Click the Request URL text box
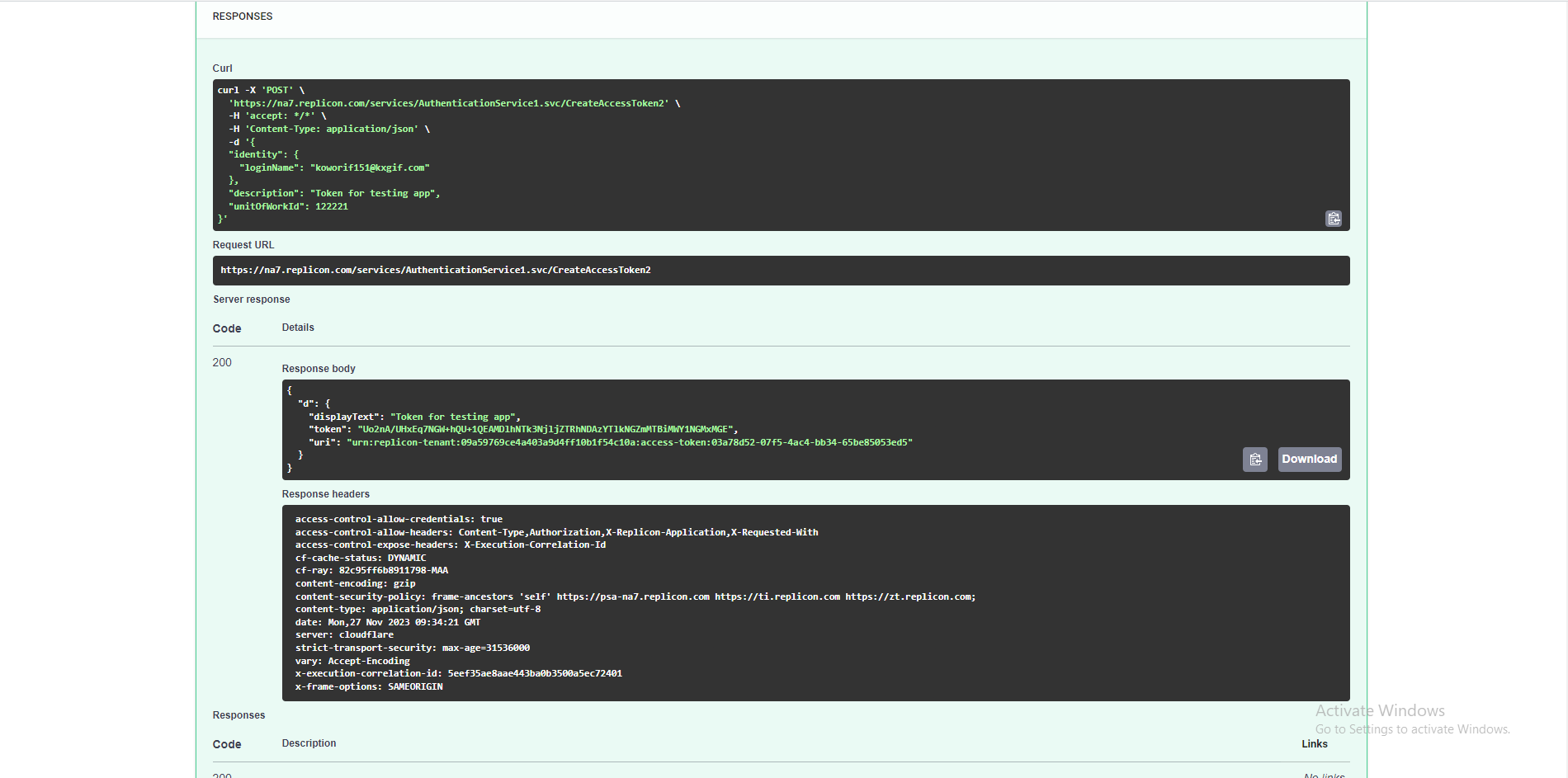The height and width of the screenshot is (778, 1568). click(780, 271)
